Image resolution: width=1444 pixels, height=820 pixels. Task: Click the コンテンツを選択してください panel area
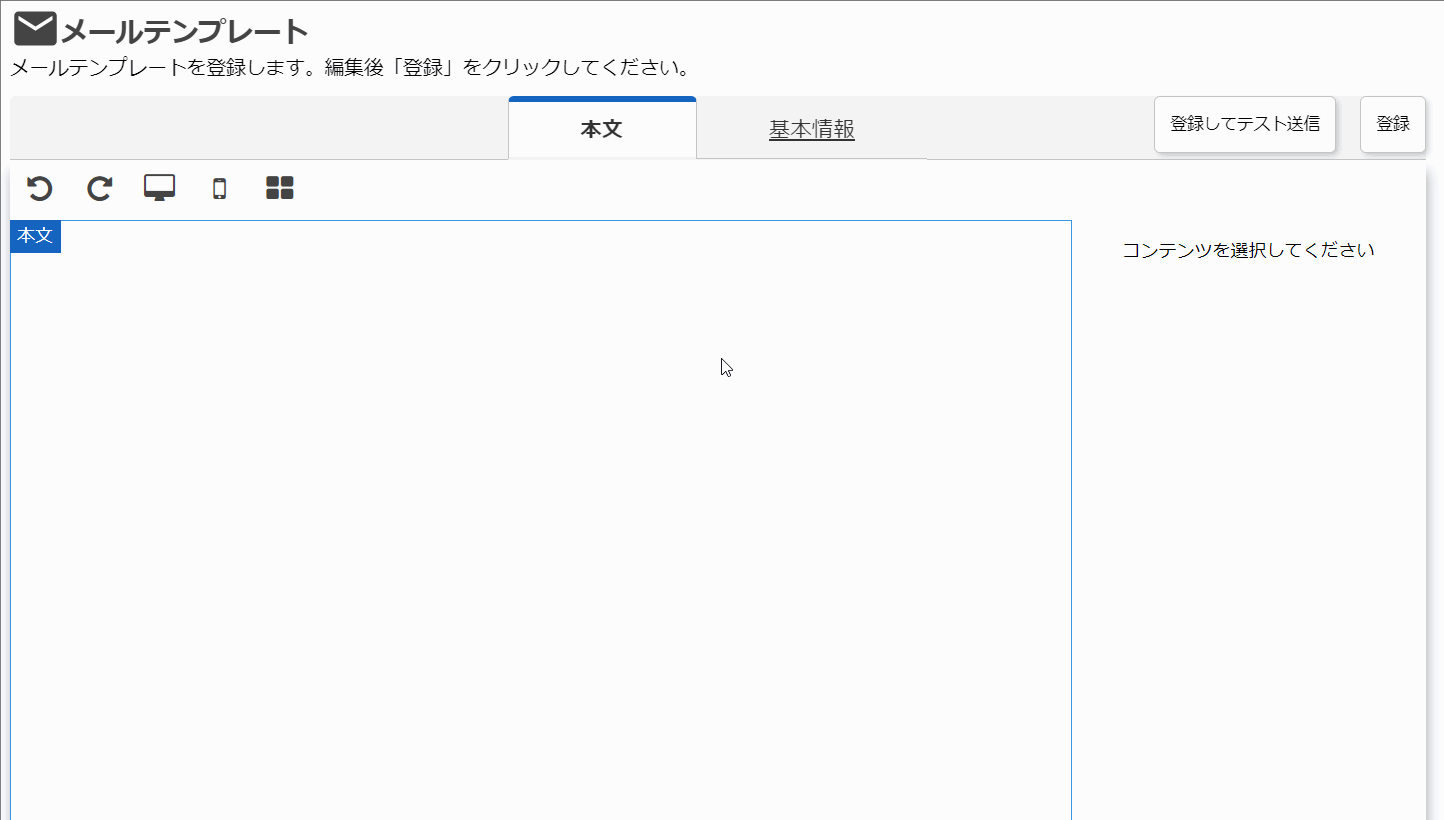[x=1248, y=250]
